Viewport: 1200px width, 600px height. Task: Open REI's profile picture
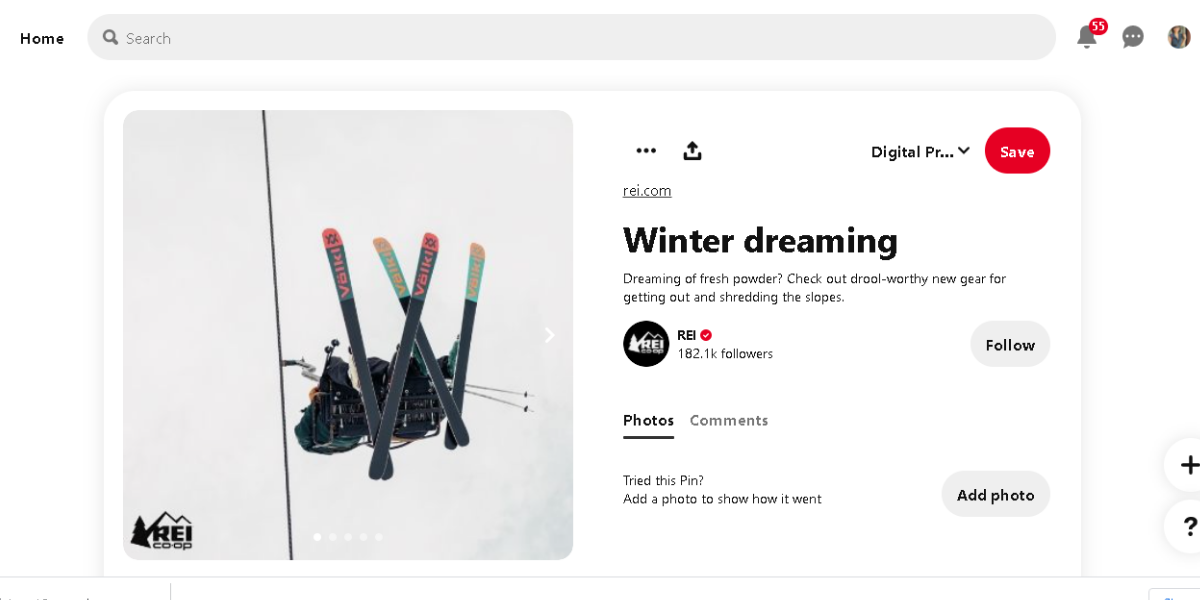(646, 344)
